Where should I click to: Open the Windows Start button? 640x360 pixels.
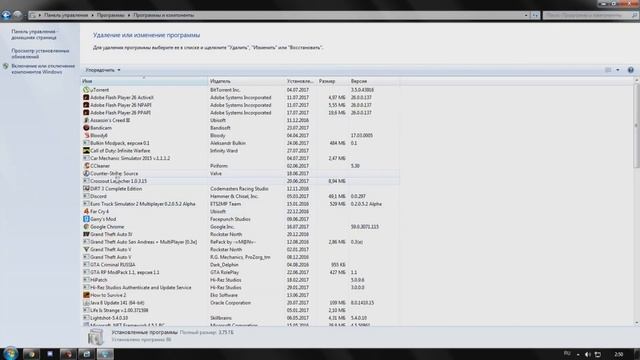point(10,353)
